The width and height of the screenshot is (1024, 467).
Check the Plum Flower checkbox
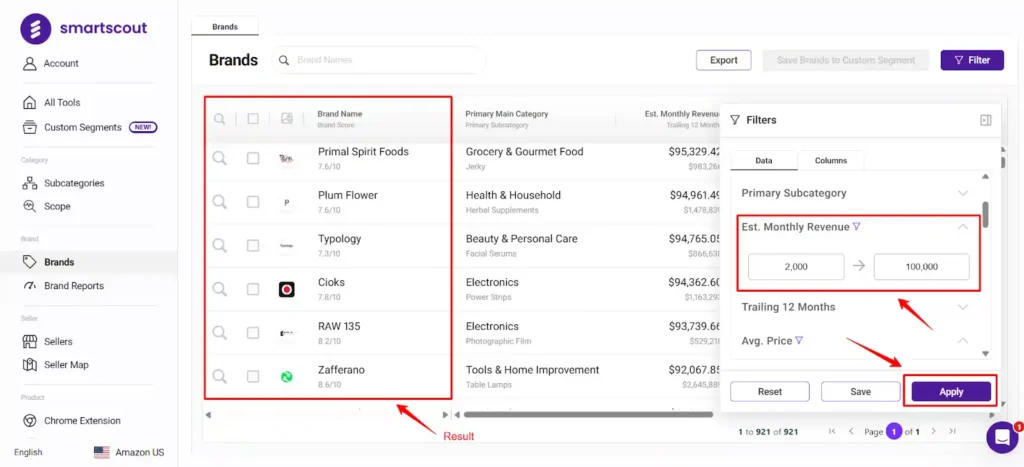(253, 202)
